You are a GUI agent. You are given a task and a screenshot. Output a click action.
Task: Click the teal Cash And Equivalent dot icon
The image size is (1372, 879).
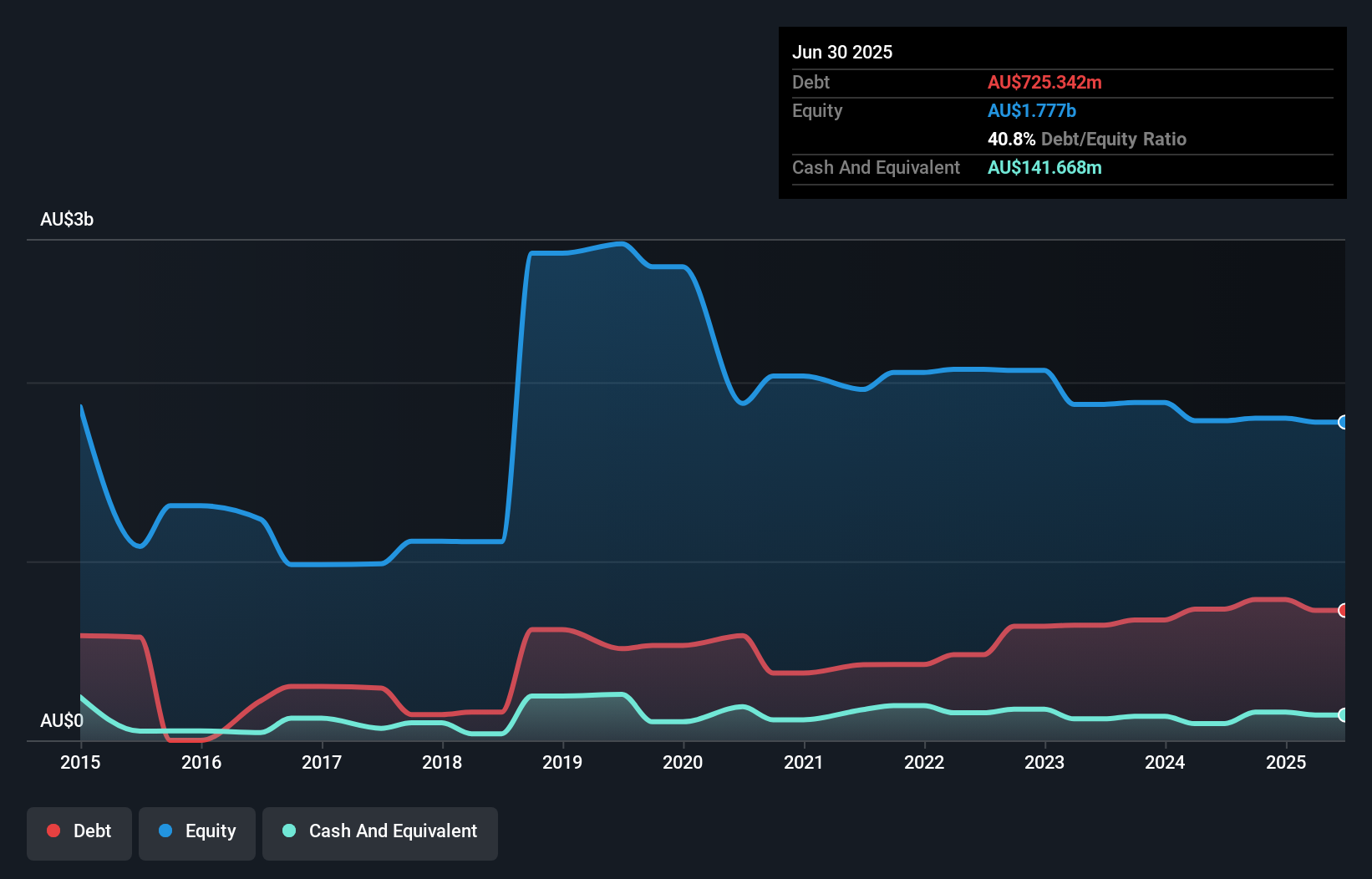coord(288,831)
